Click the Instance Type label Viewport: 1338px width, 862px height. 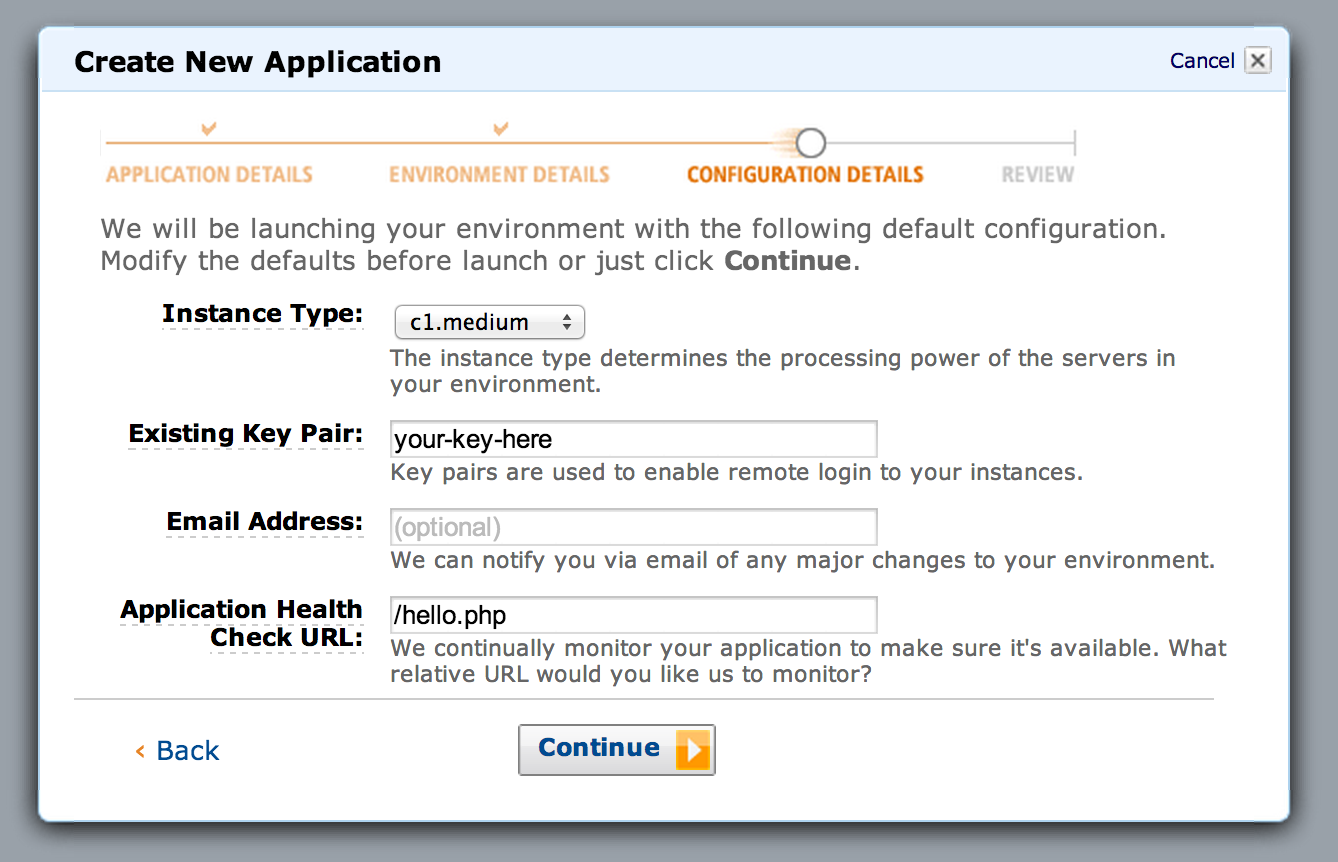pos(262,314)
